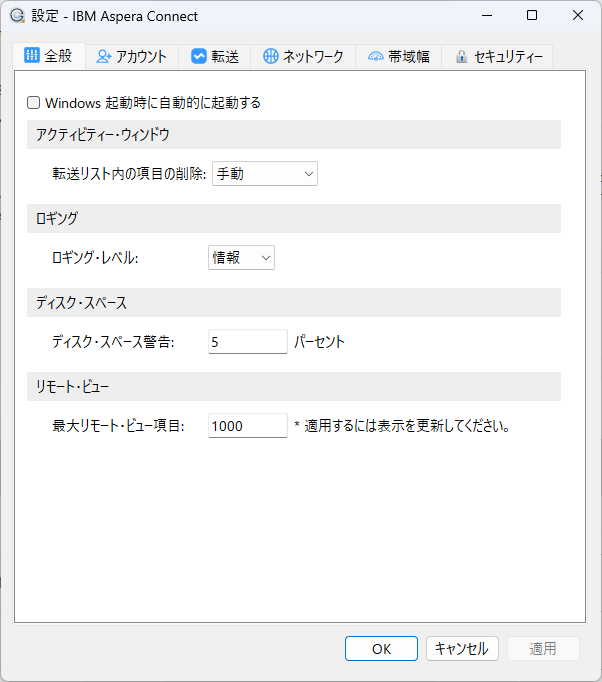Click the ロギング・レベル label
Viewport: 602px width, 682px height.
95,257
